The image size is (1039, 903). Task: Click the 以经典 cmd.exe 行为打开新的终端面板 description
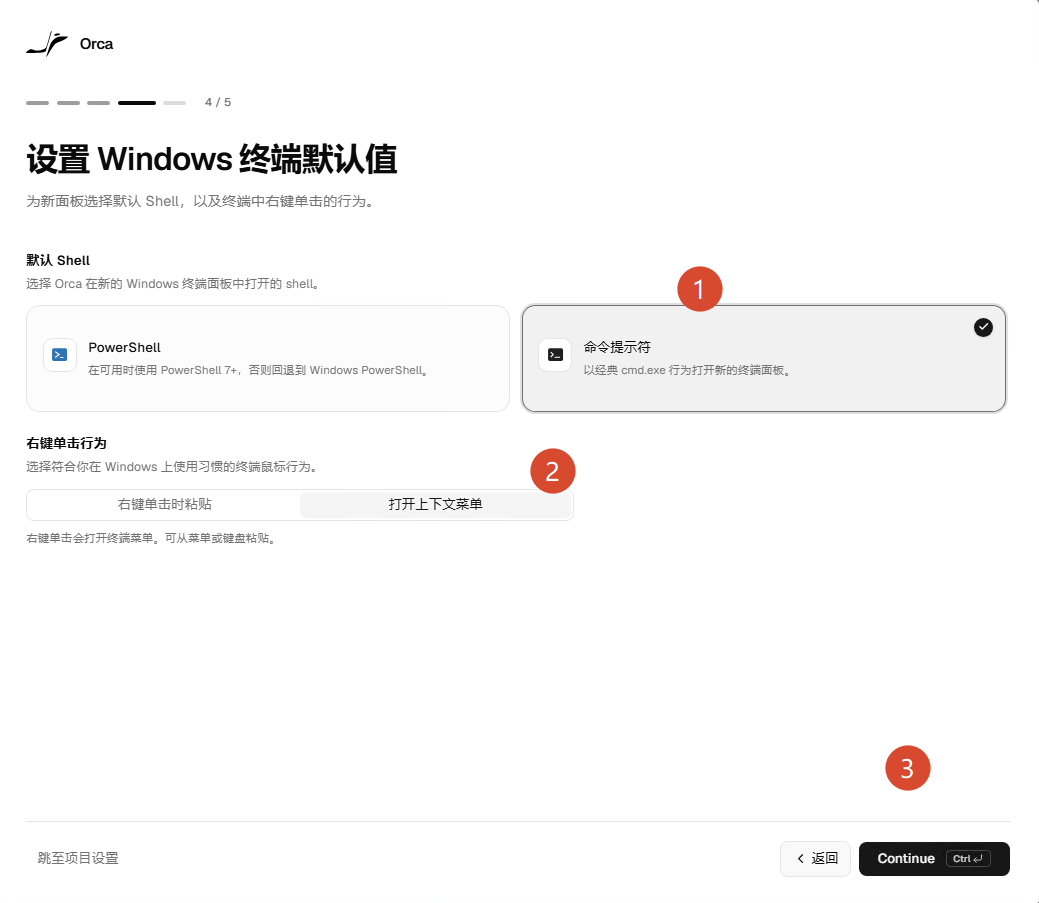click(687, 370)
